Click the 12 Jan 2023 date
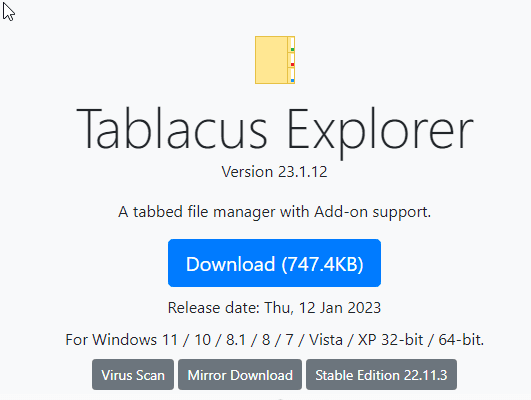The width and height of the screenshot is (531, 400). 340,308
